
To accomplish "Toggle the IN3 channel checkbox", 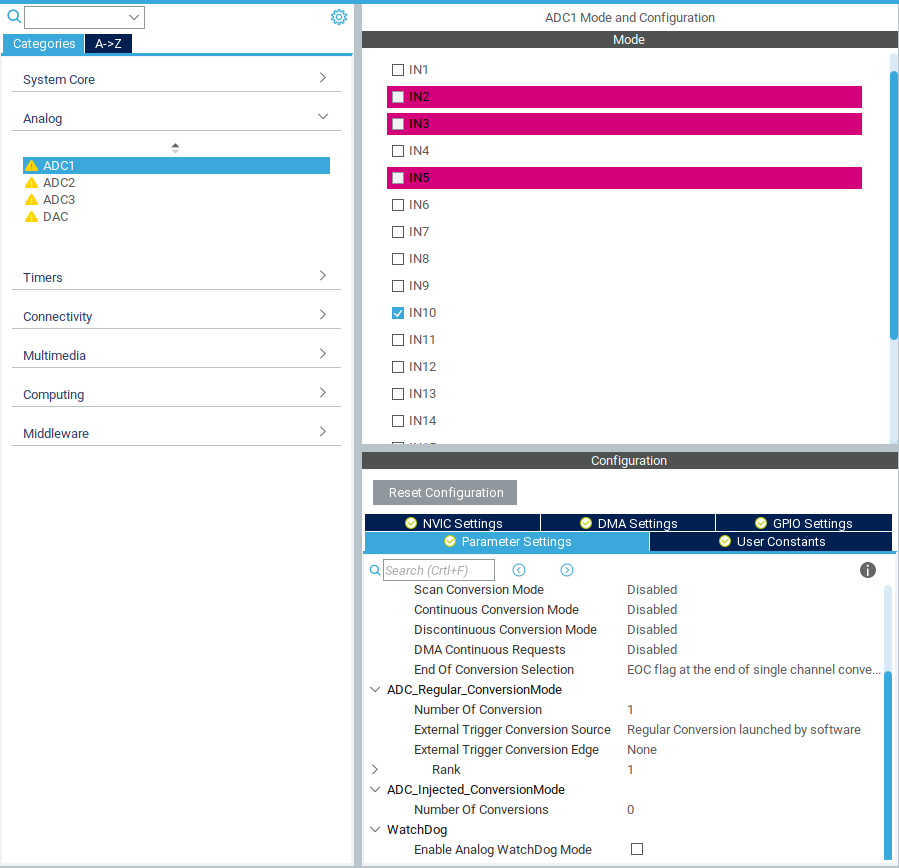I will 398,124.
